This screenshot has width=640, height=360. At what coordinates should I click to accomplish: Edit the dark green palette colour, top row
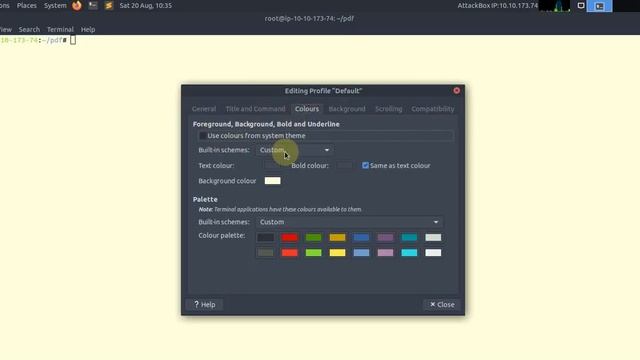313,237
